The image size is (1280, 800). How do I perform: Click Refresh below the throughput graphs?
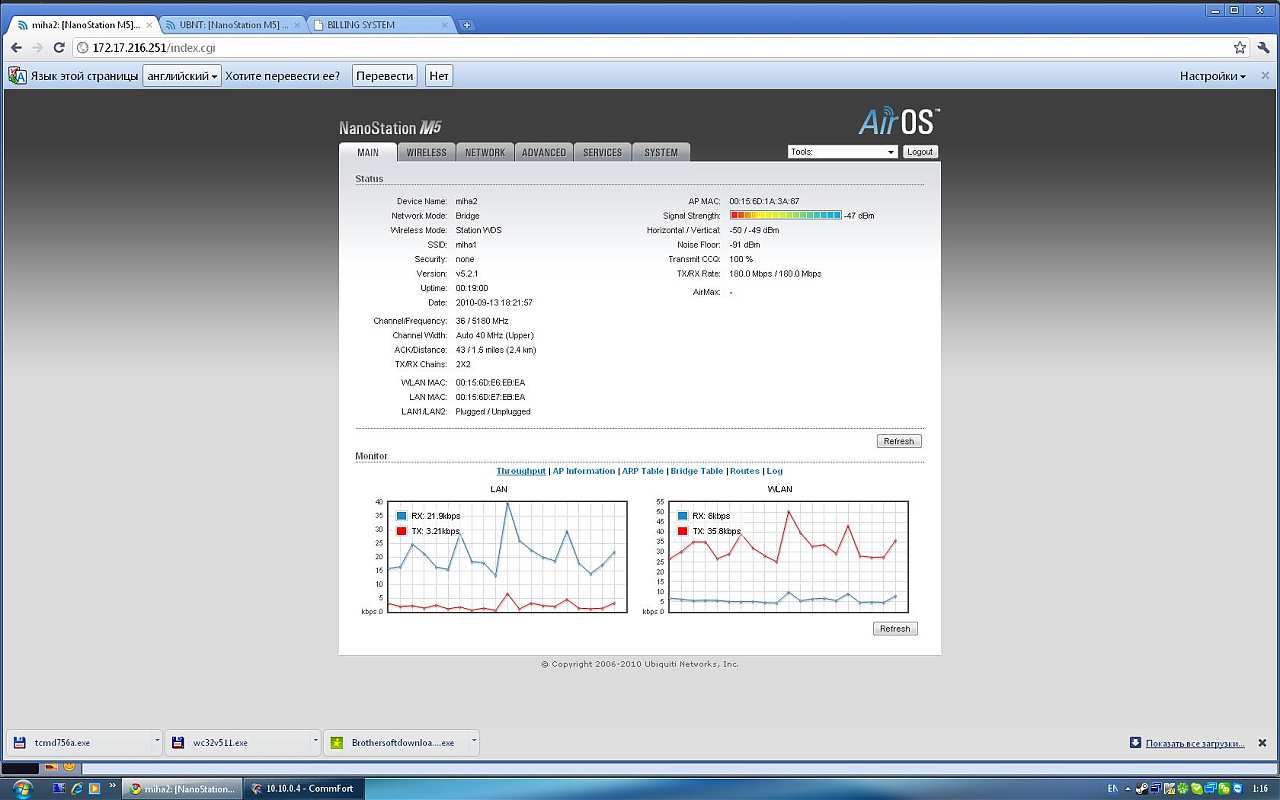[895, 629]
